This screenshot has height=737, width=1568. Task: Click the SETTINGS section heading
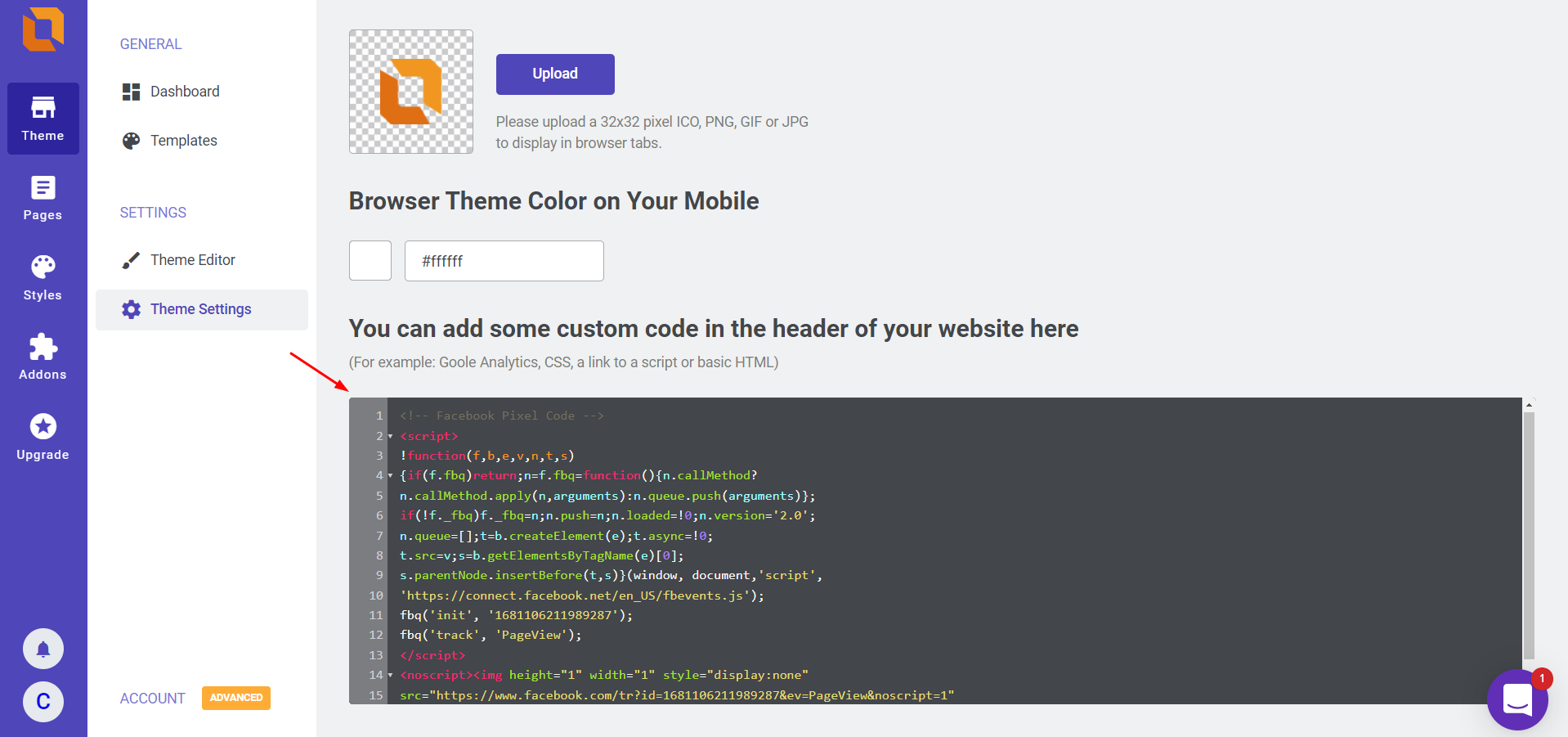coord(154,213)
